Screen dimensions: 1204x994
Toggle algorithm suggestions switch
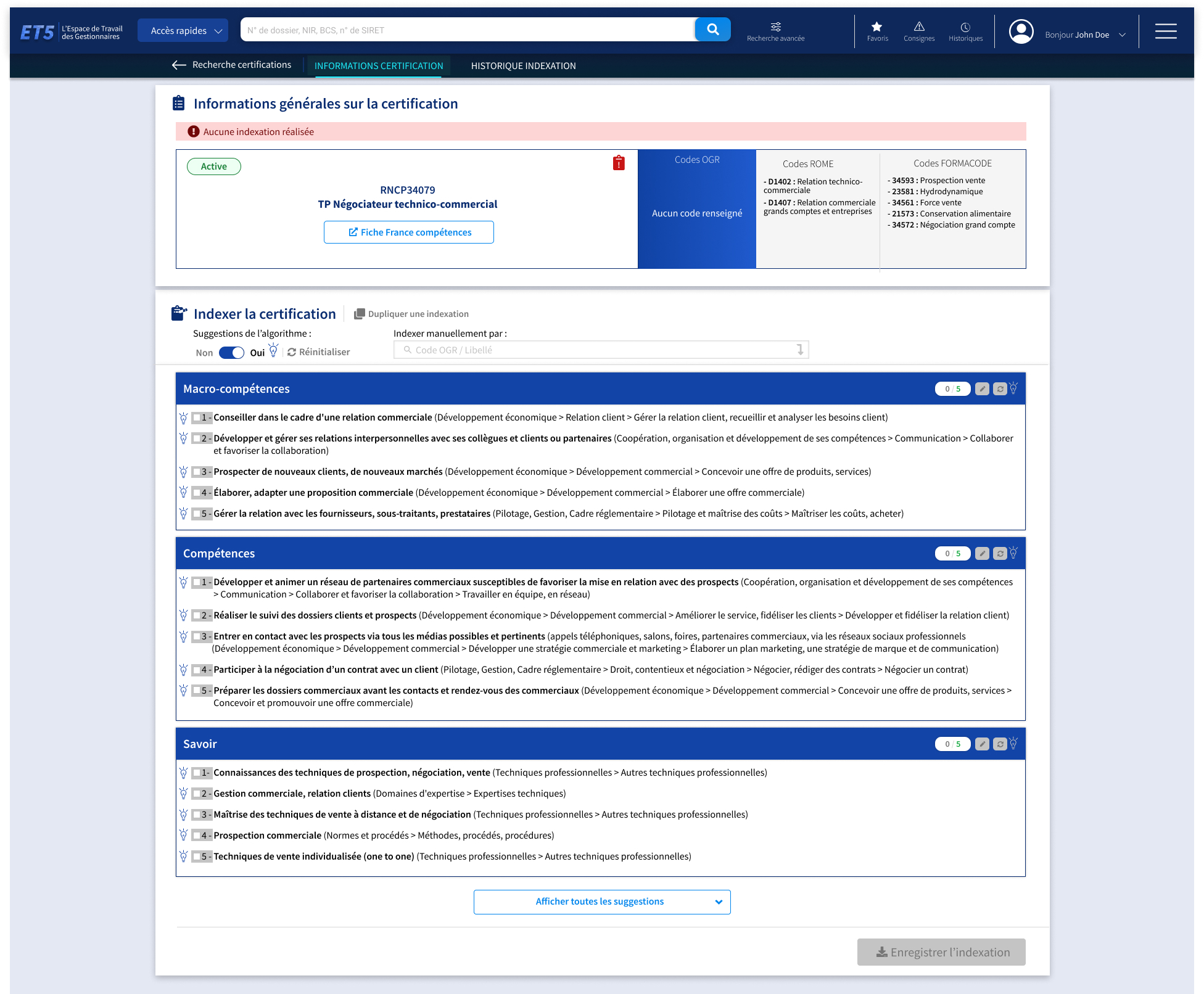(231, 353)
